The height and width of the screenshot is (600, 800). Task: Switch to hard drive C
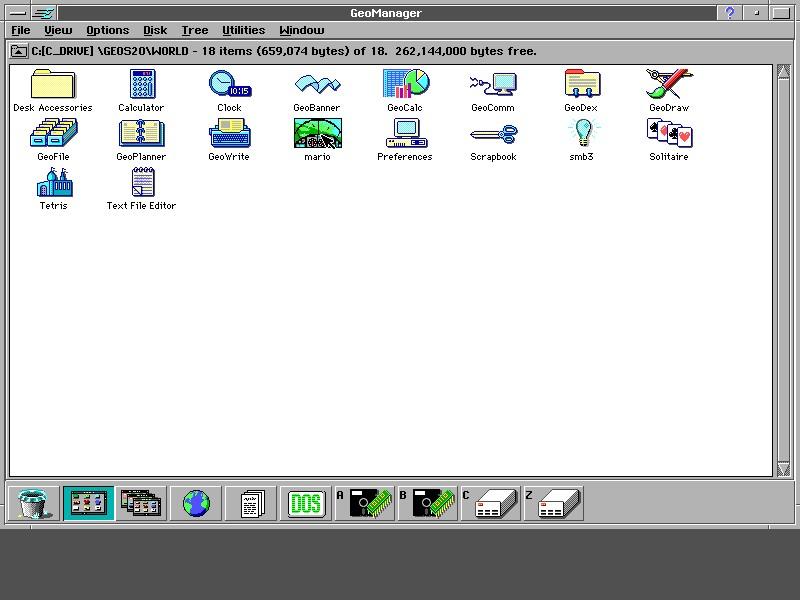491,504
